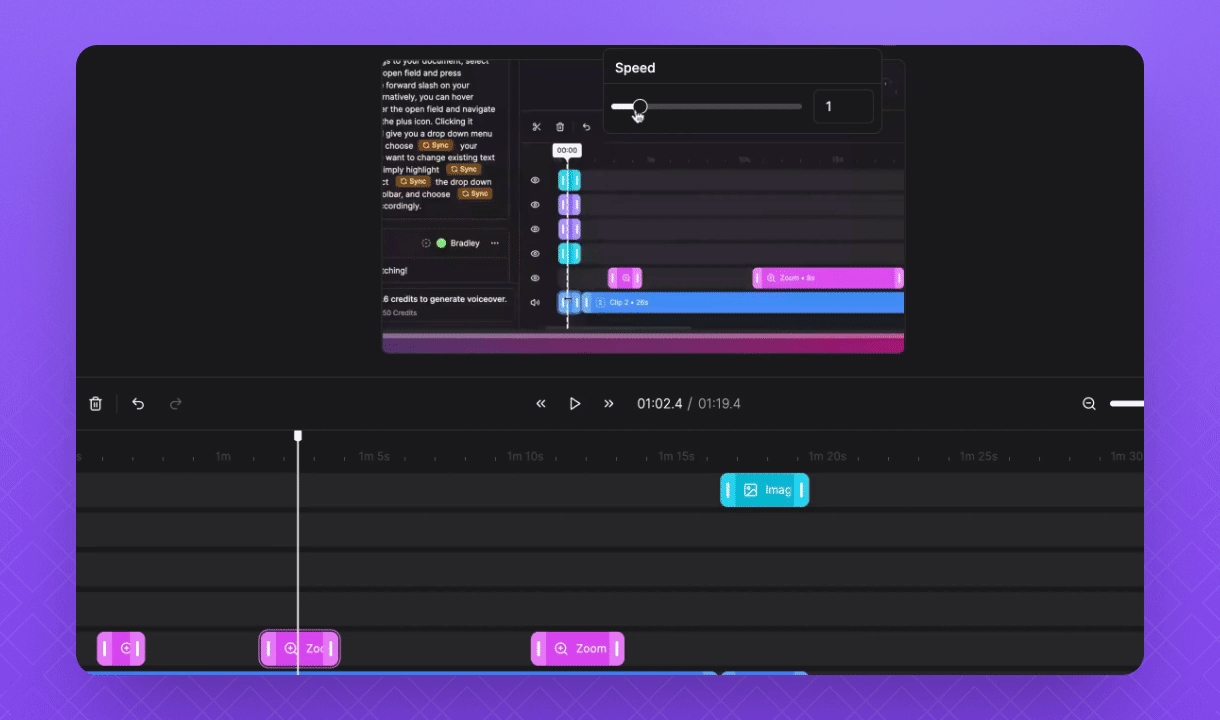Toggle eye icon of the top cyan-clip track
Screen dimensions: 1220x720
pyautogui.click(x=535, y=181)
